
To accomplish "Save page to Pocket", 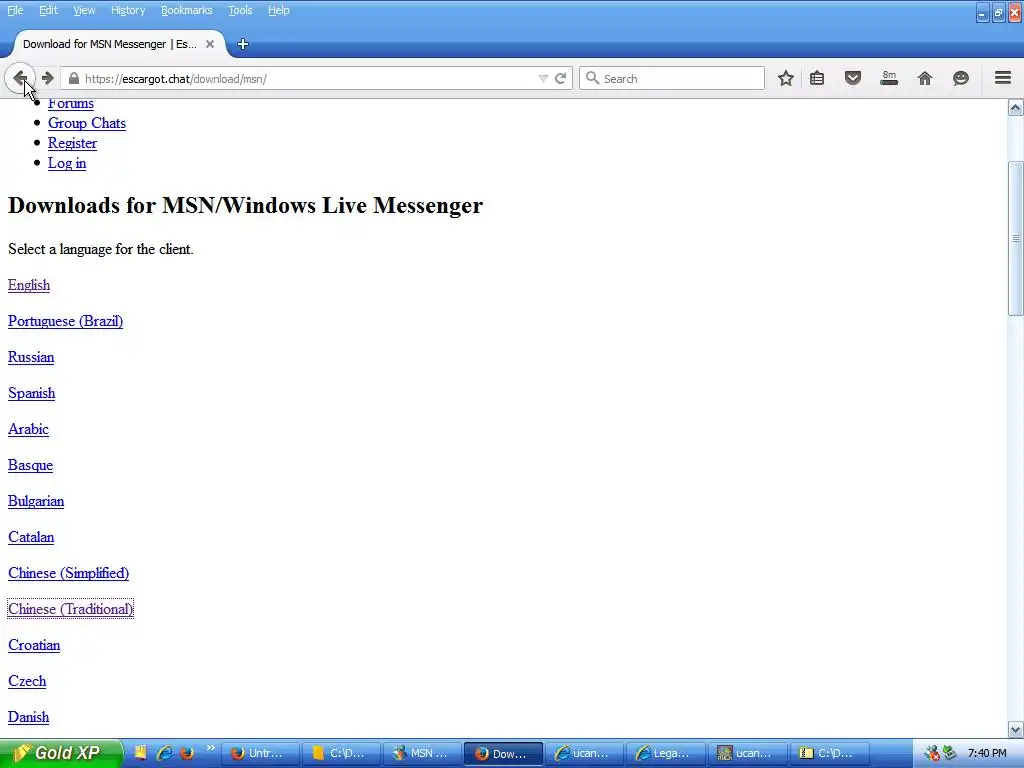I will point(853,78).
